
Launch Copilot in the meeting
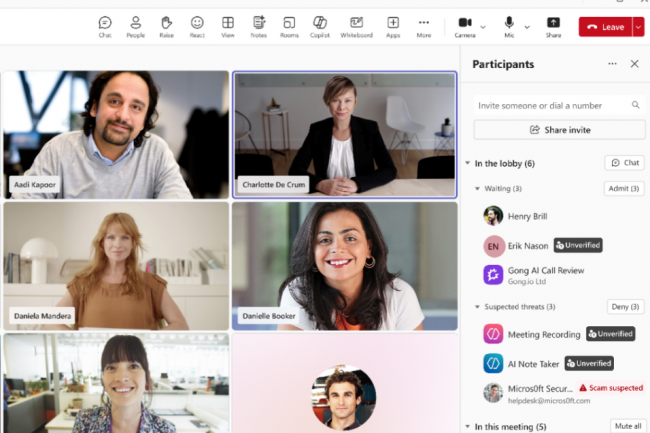tap(320, 27)
